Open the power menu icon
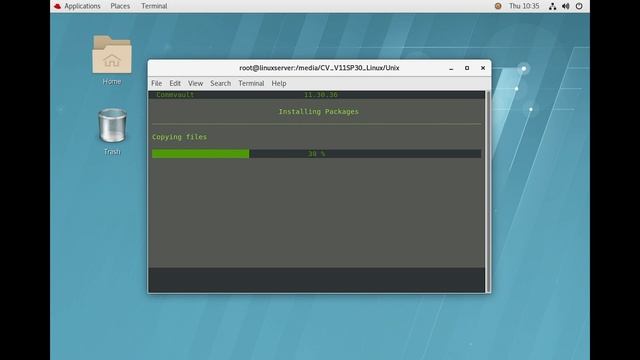Image resolution: width=640 pixels, height=360 pixels. coord(579,6)
